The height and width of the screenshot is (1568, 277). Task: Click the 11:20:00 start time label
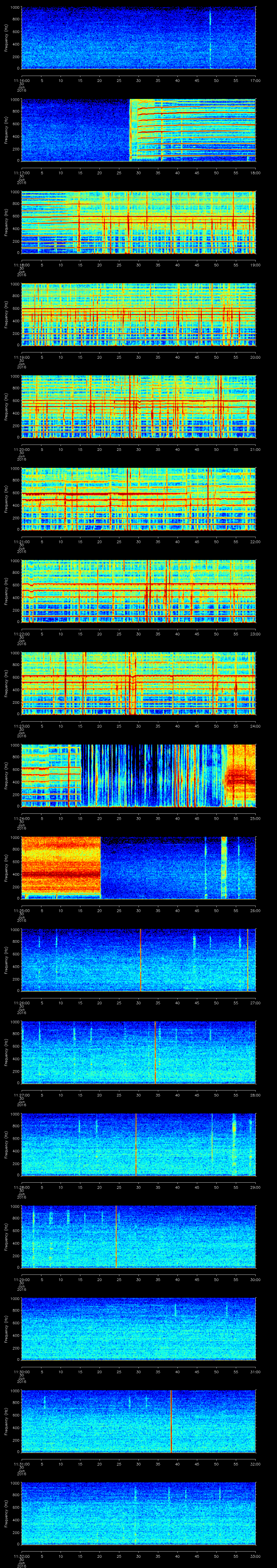coord(21,449)
